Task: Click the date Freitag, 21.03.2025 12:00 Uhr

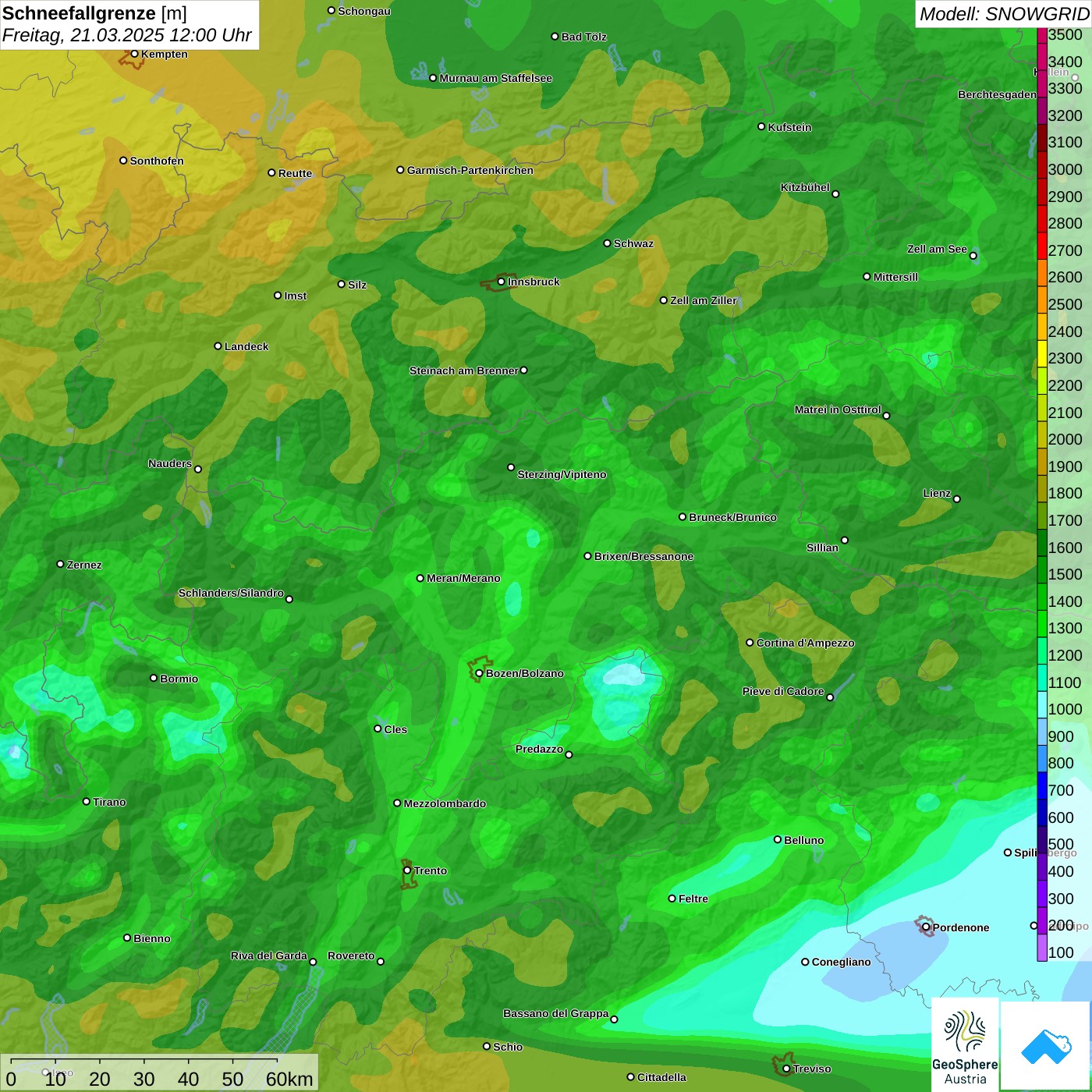Action: tap(126, 36)
